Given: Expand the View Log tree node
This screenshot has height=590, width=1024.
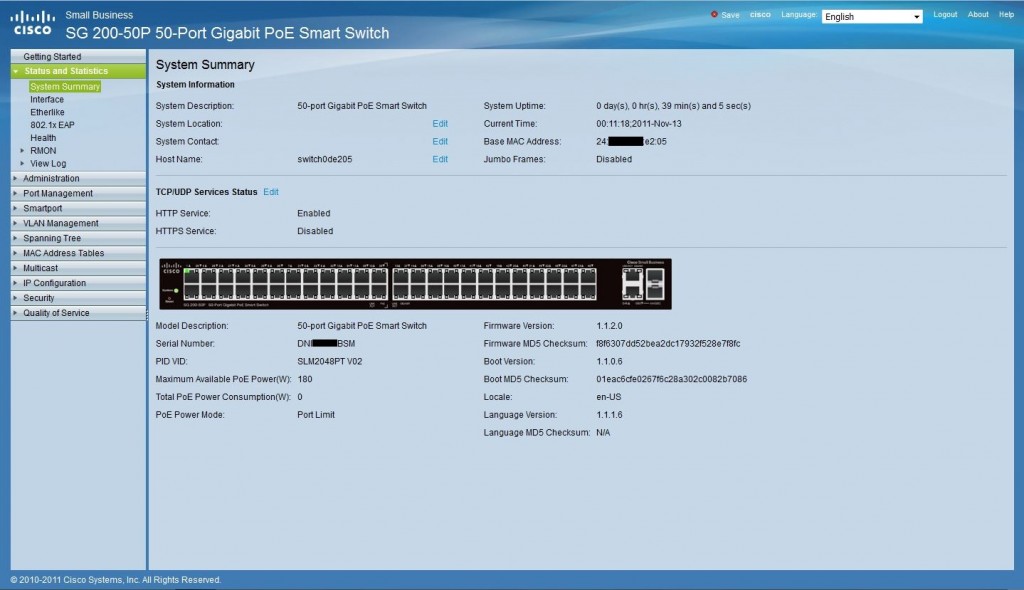Looking at the screenshot, I should click(x=23, y=164).
